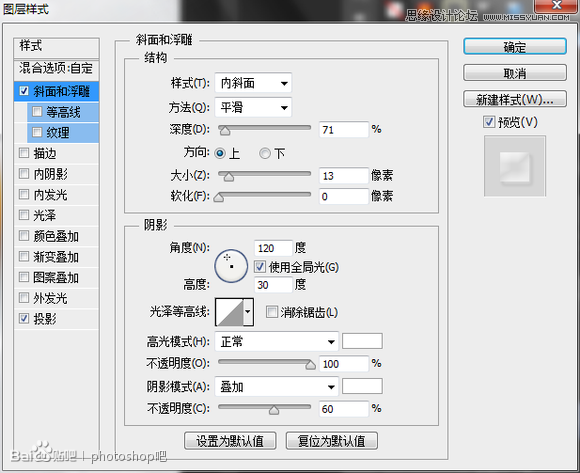Click the 深度(D) slider handle
Image resolution: width=580 pixels, height=473 pixels.
point(225,131)
